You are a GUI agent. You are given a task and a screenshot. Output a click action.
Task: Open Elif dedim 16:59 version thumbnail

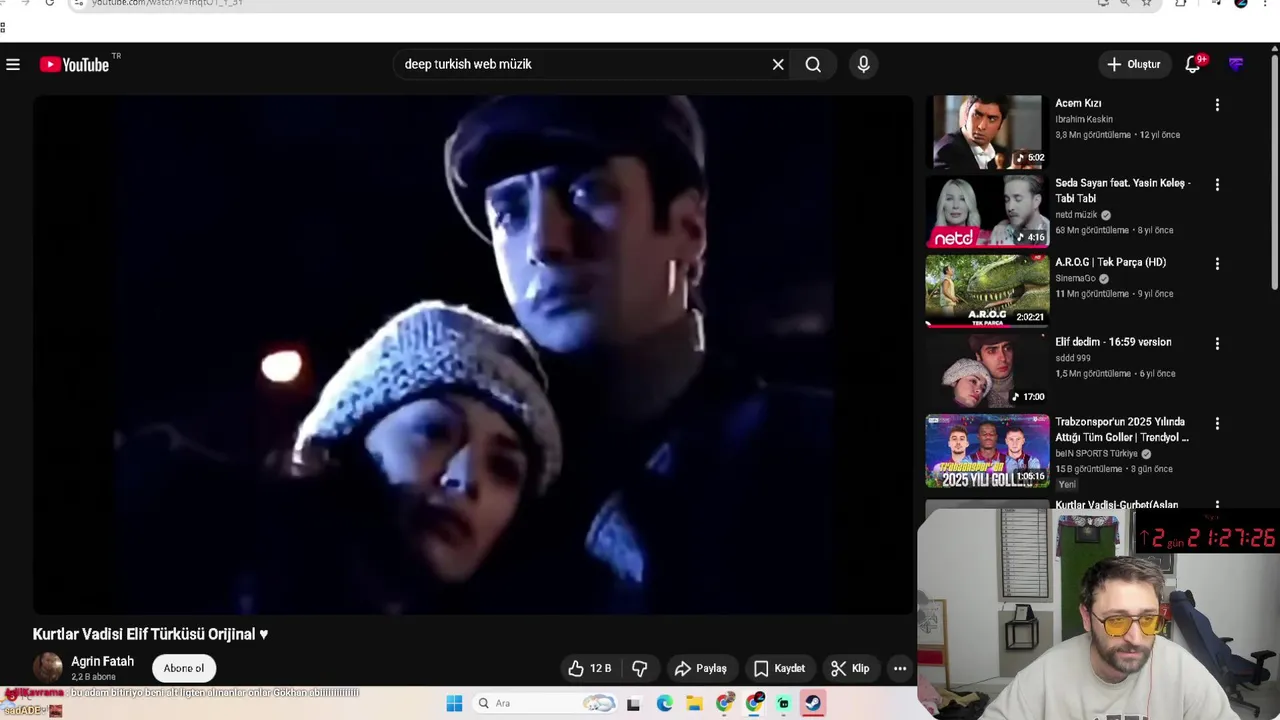pos(987,370)
